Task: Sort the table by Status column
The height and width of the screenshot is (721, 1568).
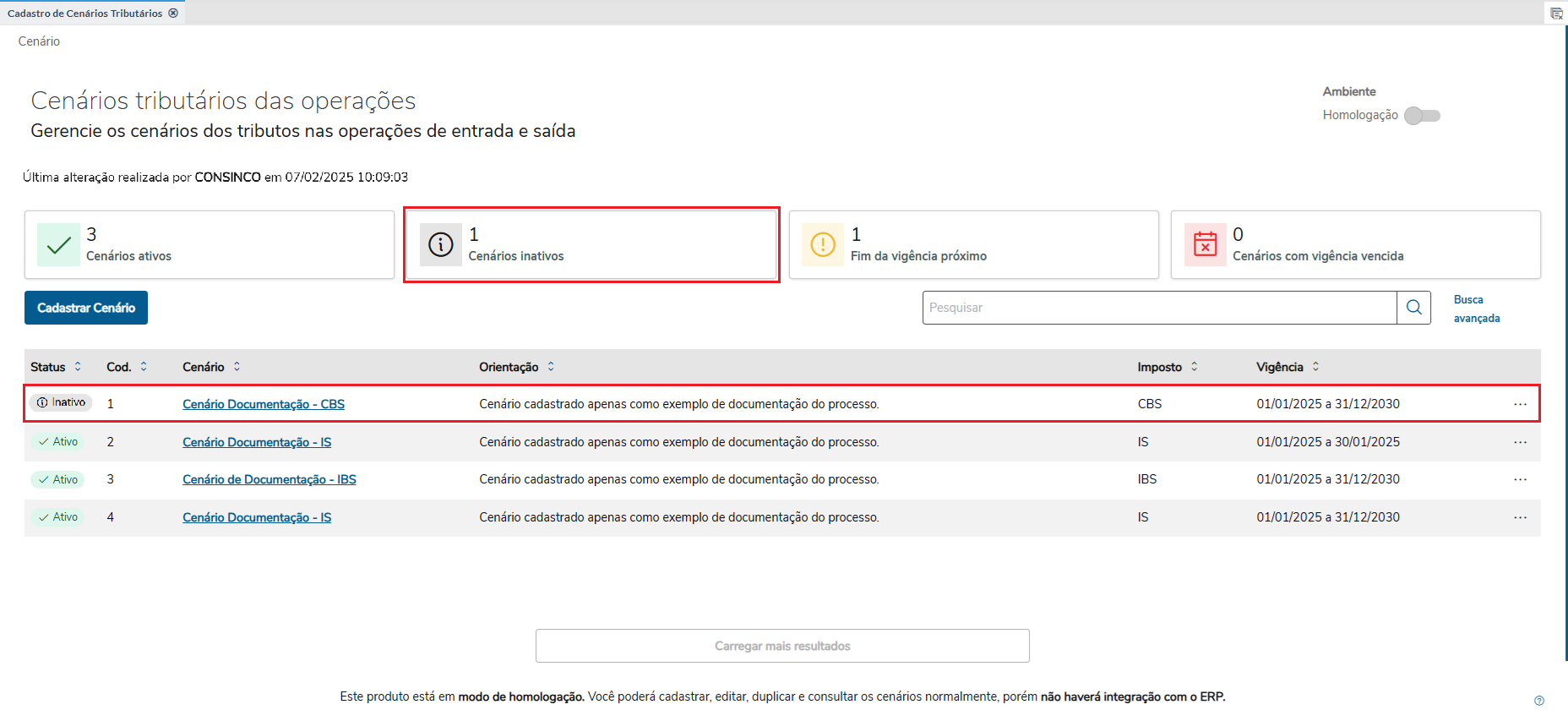Action: pyautogui.click(x=78, y=367)
